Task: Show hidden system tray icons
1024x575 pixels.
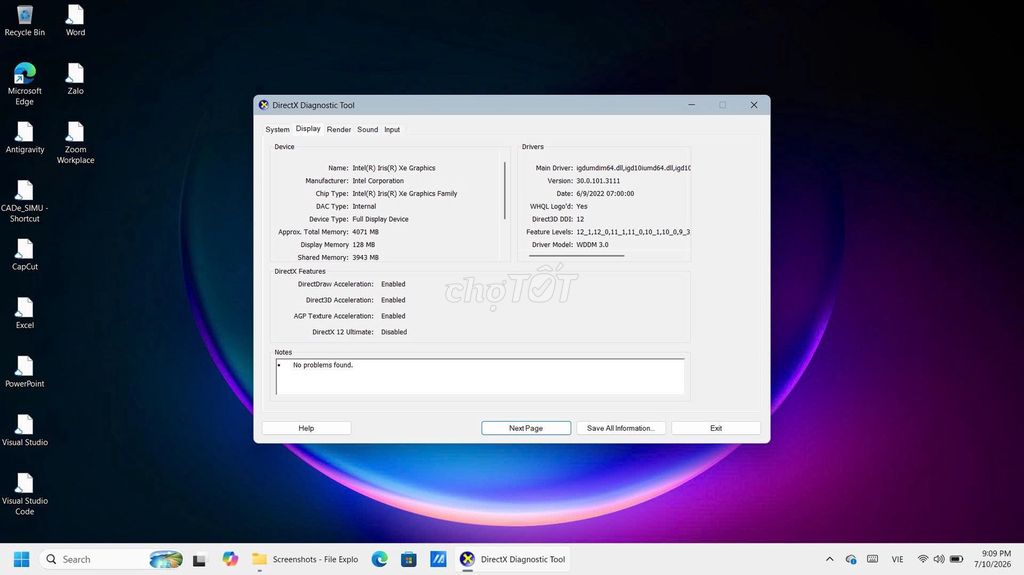Action: [829, 559]
